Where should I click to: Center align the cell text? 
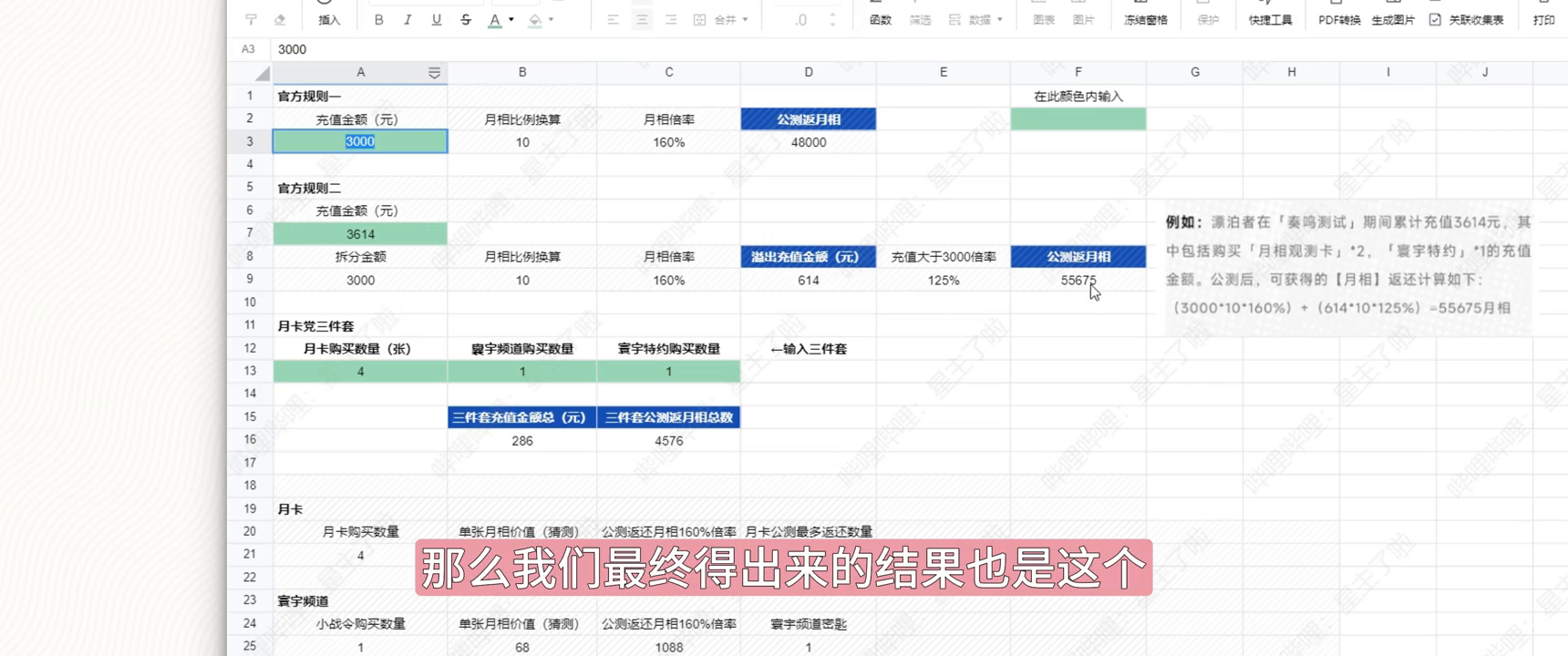coord(642,19)
